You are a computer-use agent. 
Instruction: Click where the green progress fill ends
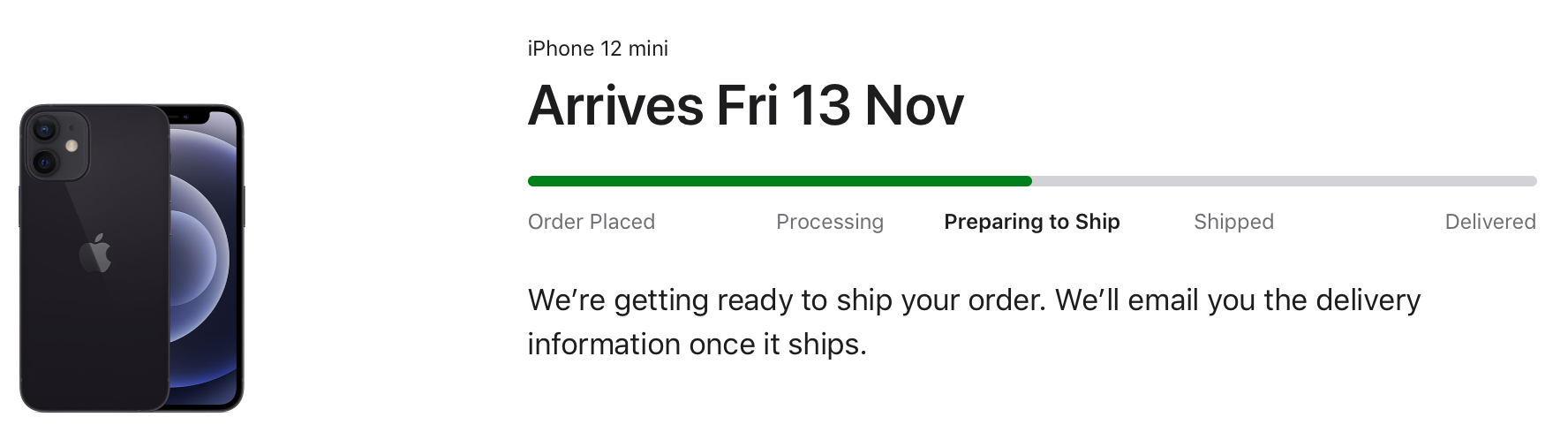click(1029, 181)
